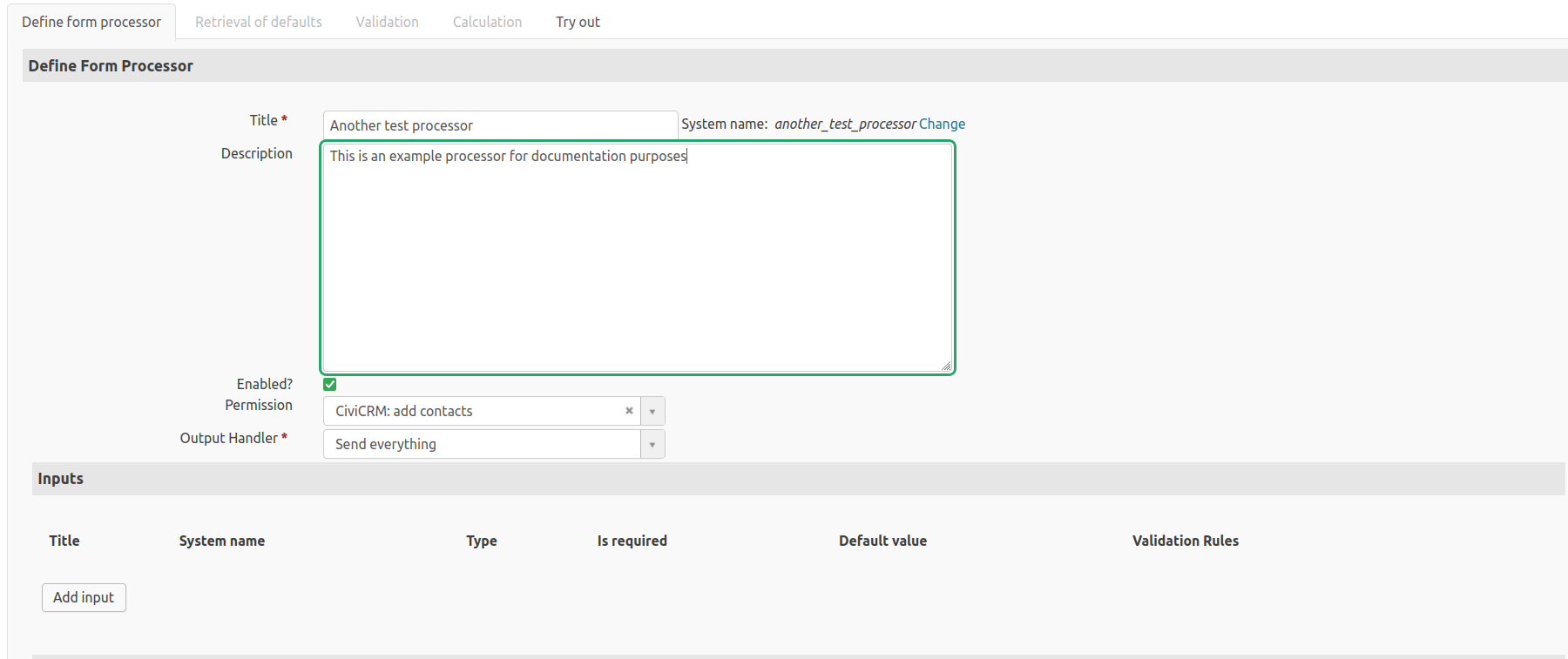1568x659 pixels.
Task: Go to the Calculation tab
Action: tap(487, 22)
